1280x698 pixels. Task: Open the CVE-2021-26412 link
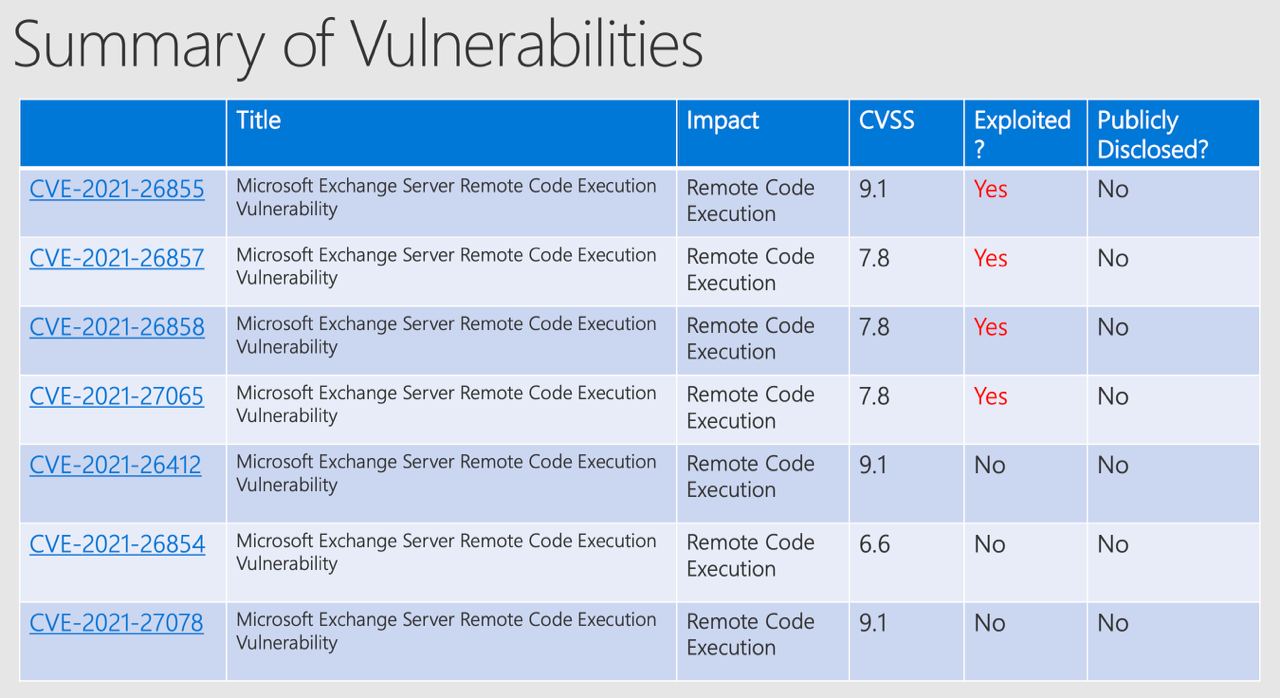pyautogui.click(x=115, y=465)
